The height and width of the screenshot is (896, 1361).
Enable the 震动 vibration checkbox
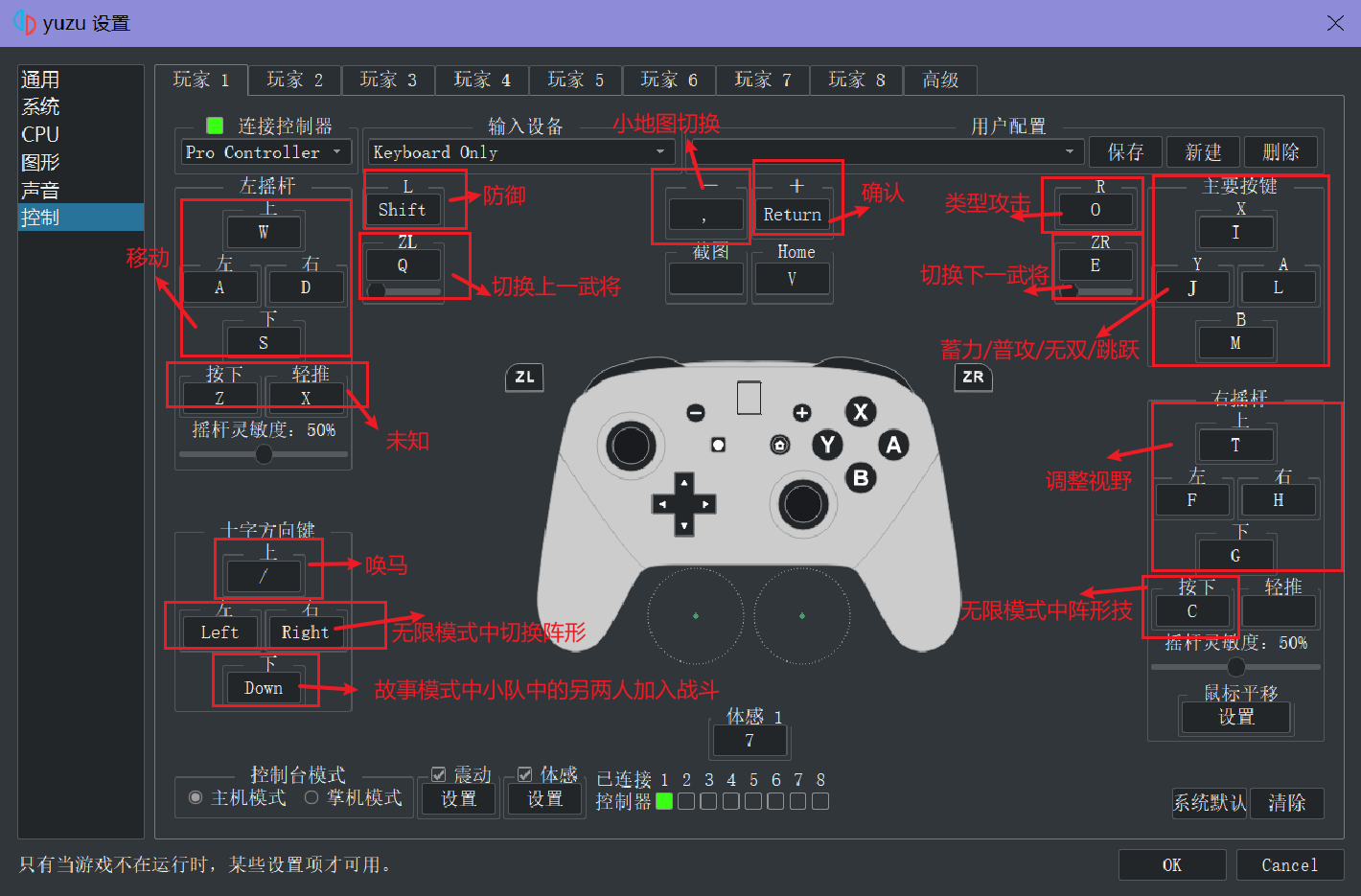(439, 774)
